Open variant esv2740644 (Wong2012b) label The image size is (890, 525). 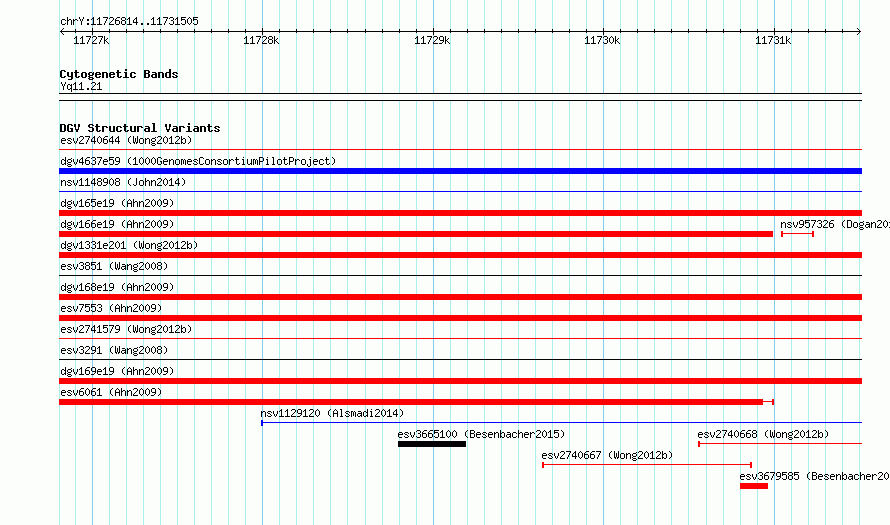[x=126, y=140]
